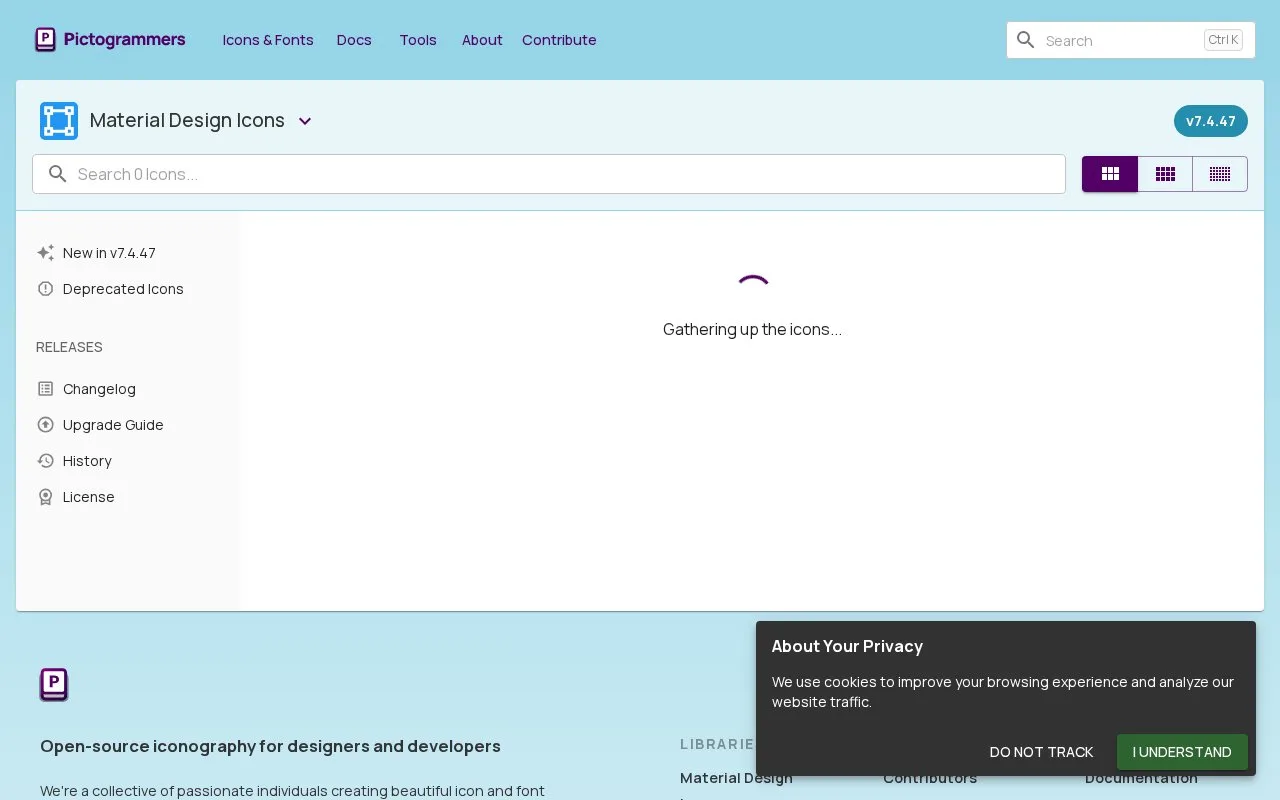Click the list icon beside Changelog
The image size is (1280, 800).
click(45, 389)
